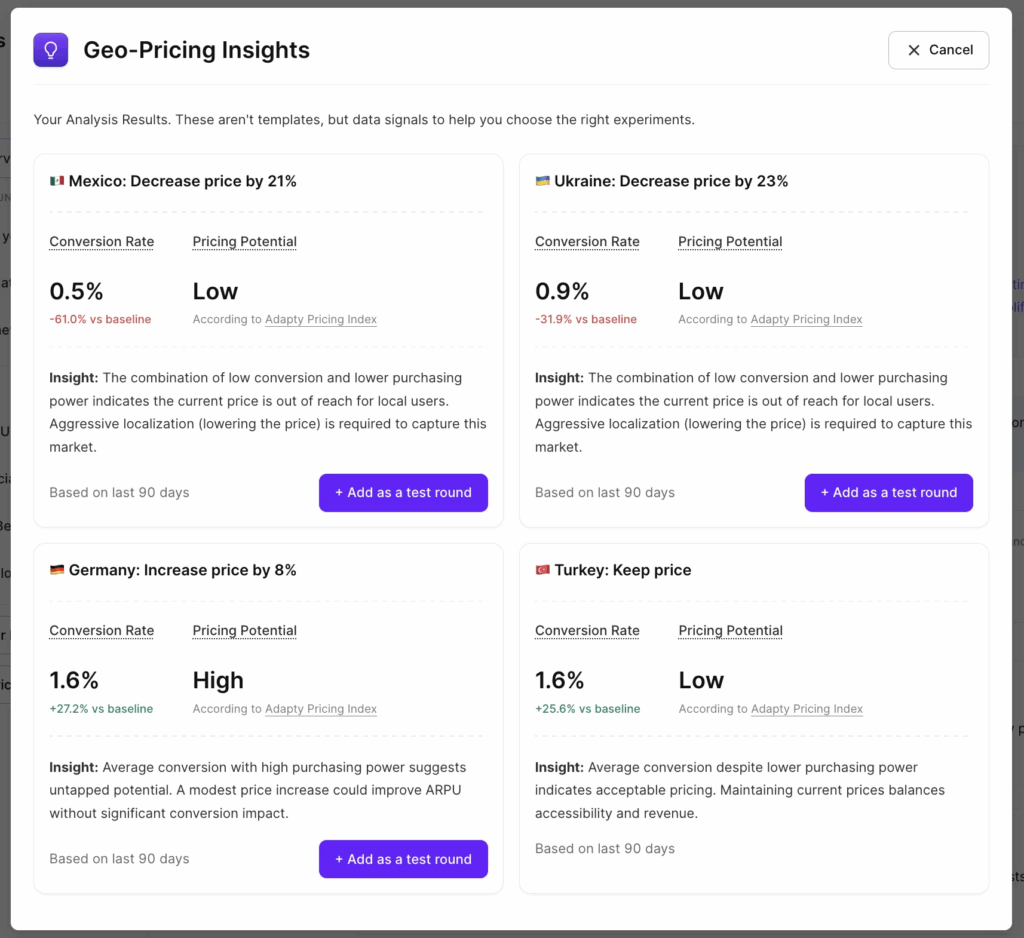The width and height of the screenshot is (1024, 938).
Task: Click the Geo-Pricing Insights lightbulb icon
Action: 50,49
